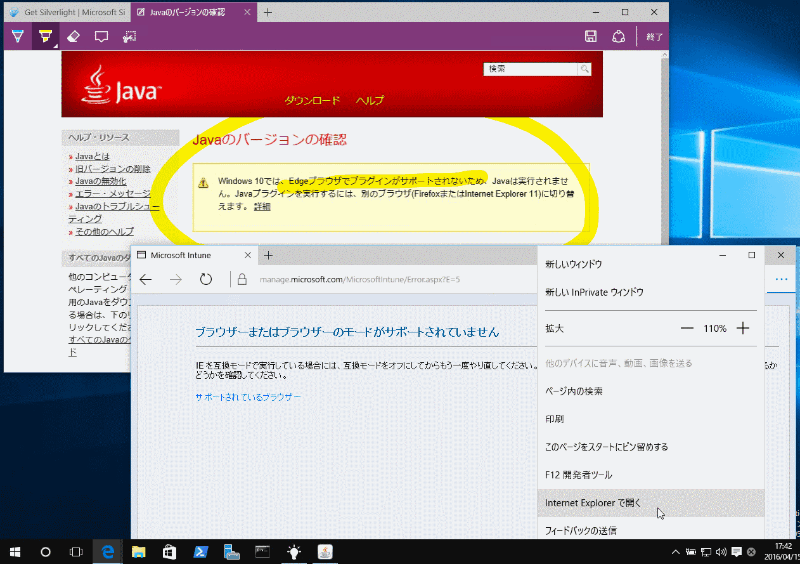Screen dimensions: 800x564
Task: Select the yellow highlighter tool
Action: (x=45, y=36)
